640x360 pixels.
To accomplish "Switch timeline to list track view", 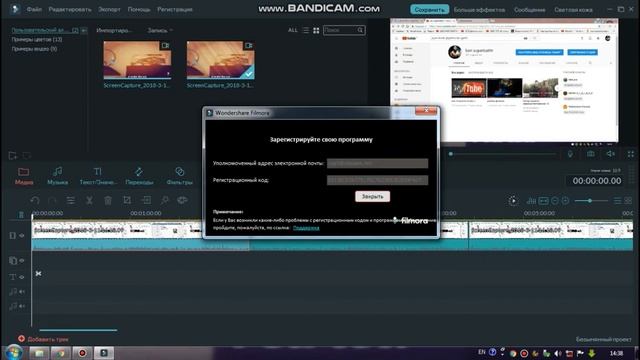I will click(x=618, y=200).
